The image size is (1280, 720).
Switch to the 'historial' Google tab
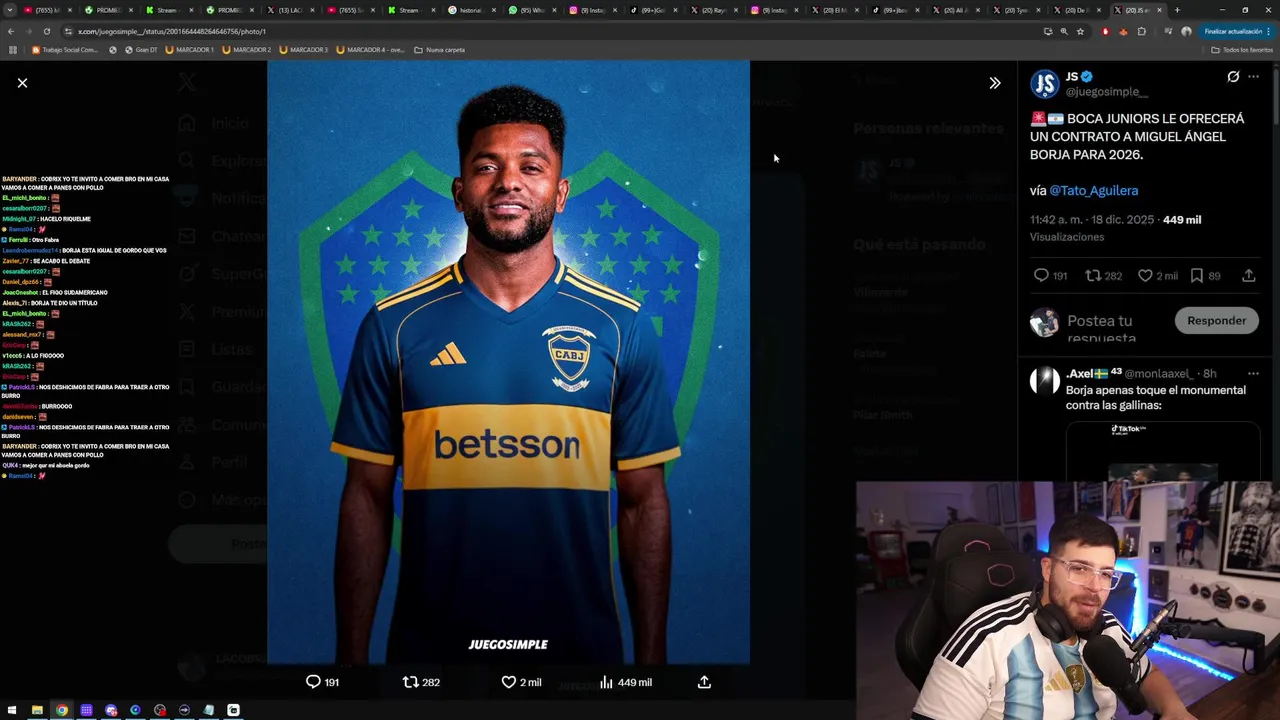coord(472,10)
